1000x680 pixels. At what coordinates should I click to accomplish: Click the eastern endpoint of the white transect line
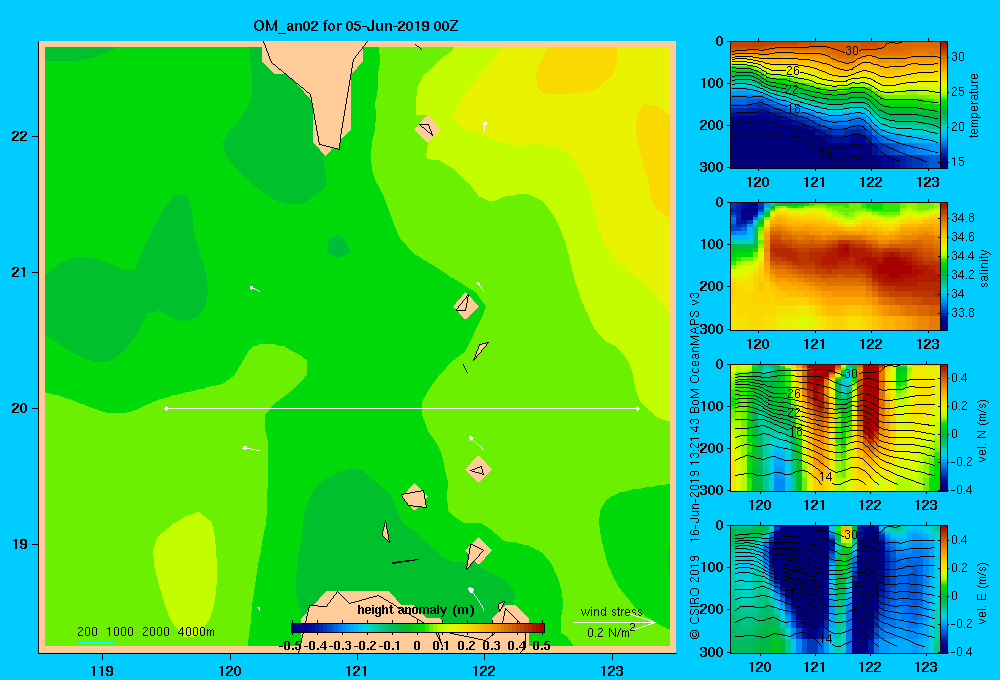[x=637, y=408]
